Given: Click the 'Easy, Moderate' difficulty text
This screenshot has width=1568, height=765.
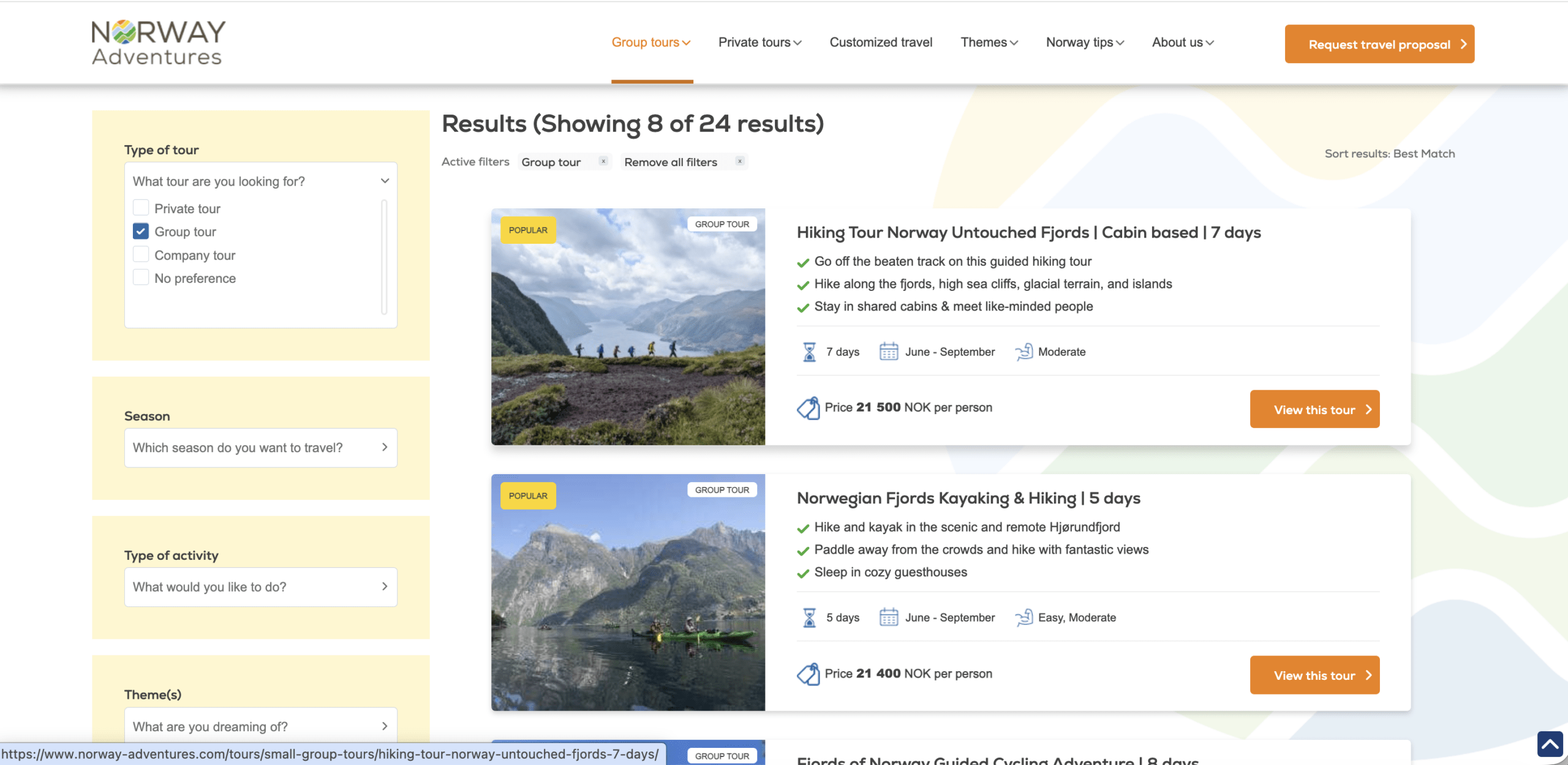Looking at the screenshot, I should point(1077,617).
